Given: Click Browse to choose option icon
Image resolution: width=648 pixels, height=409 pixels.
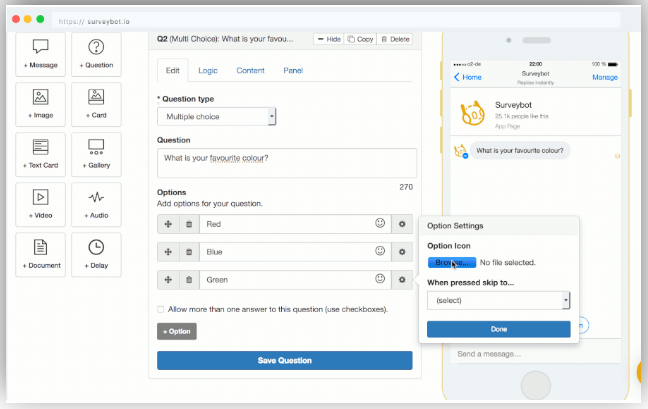Looking at the screenshot, I should pos(452,262).
